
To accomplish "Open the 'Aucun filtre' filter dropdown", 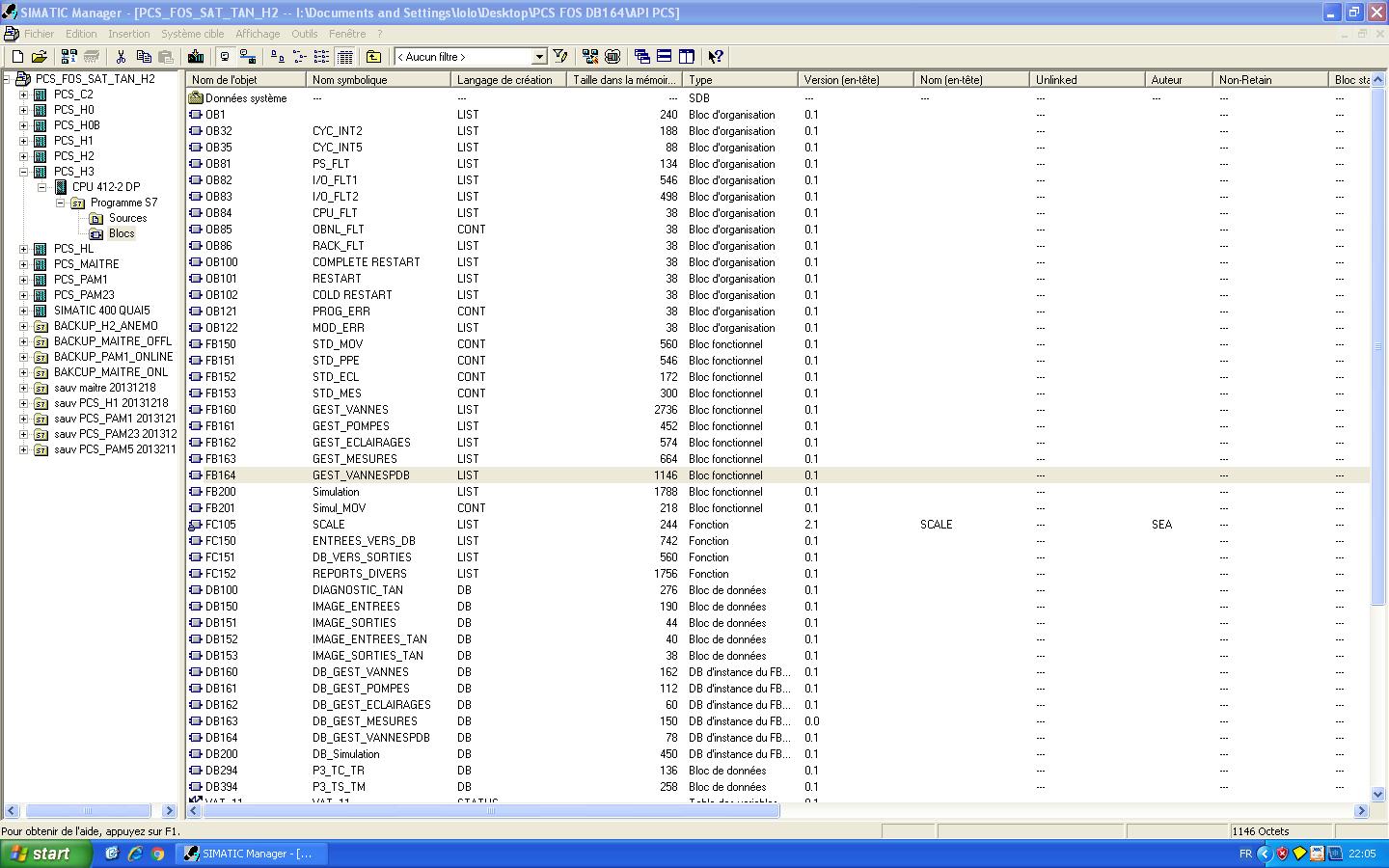I will pyautogui.click(x=539, y=57).
